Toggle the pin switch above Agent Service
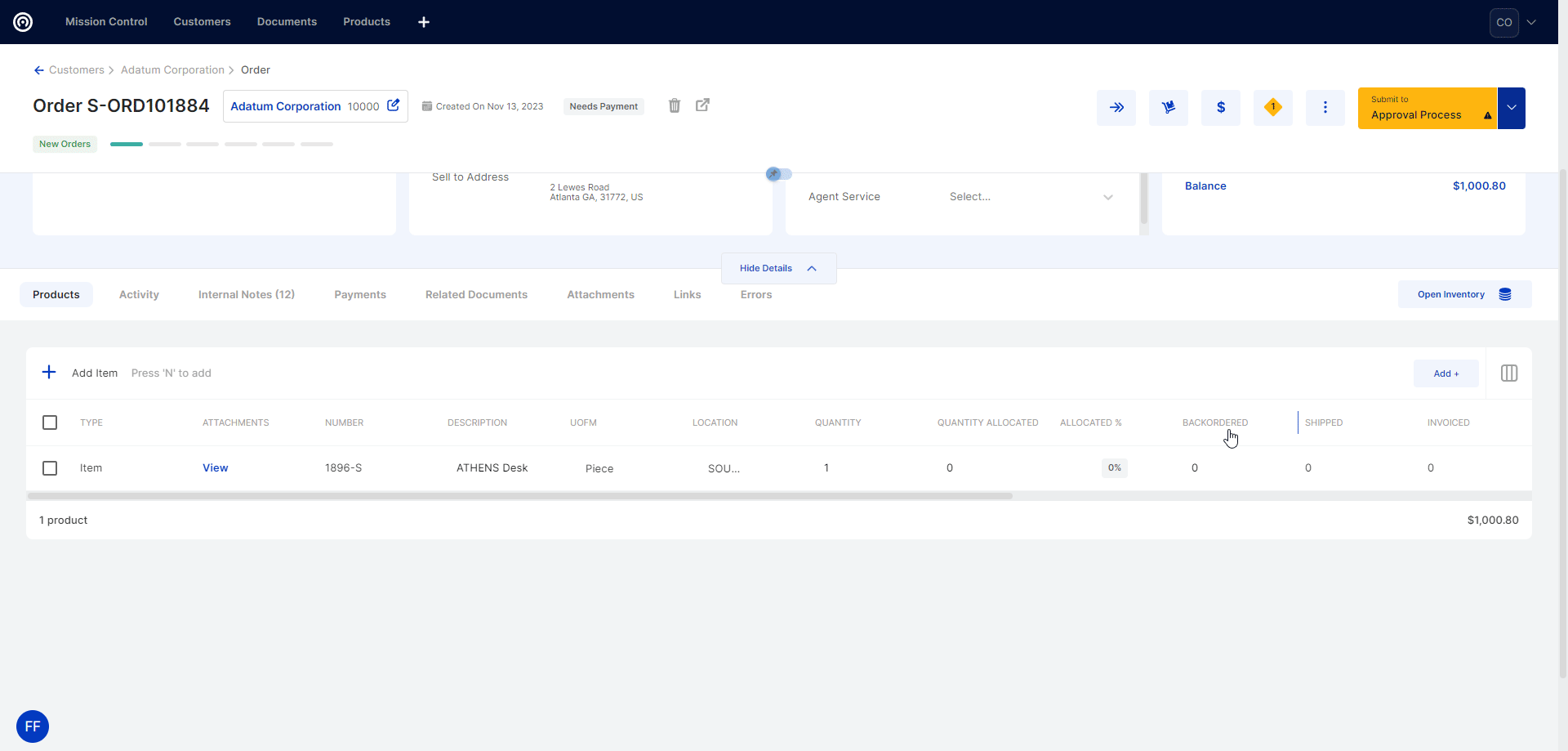 point(778,174)
